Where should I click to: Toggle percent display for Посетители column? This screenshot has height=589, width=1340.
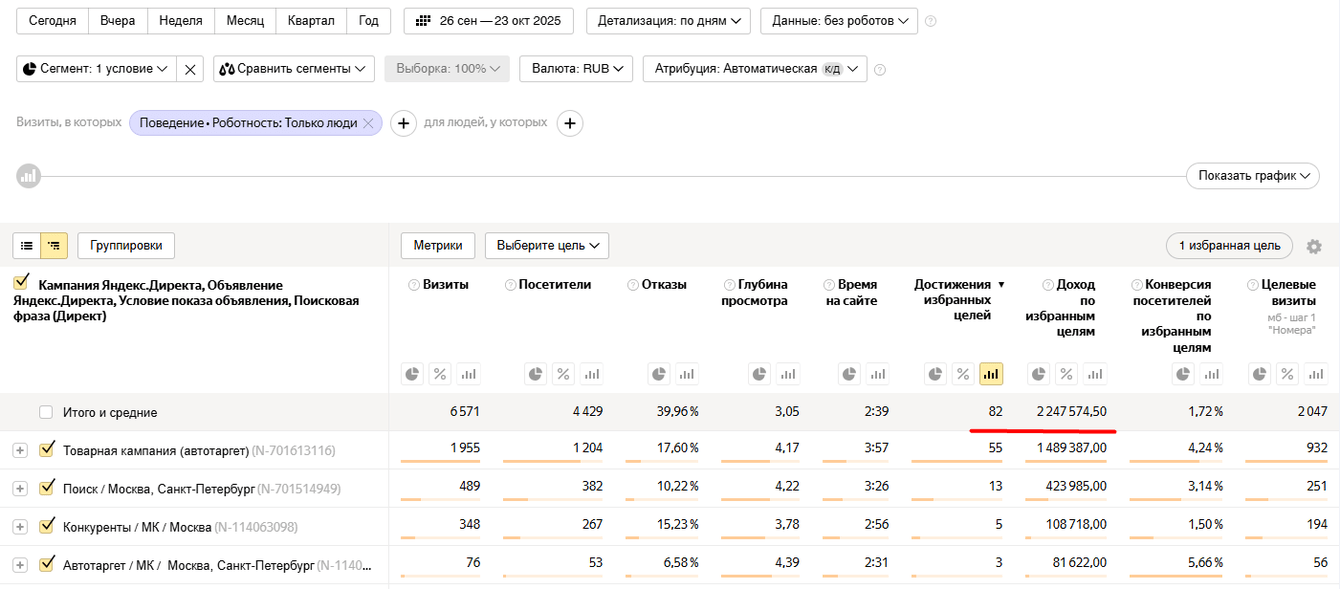point(563,374)
